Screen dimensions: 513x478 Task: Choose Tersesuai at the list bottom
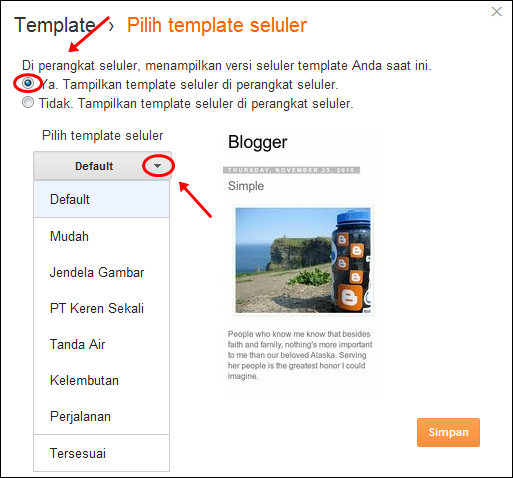101,453
